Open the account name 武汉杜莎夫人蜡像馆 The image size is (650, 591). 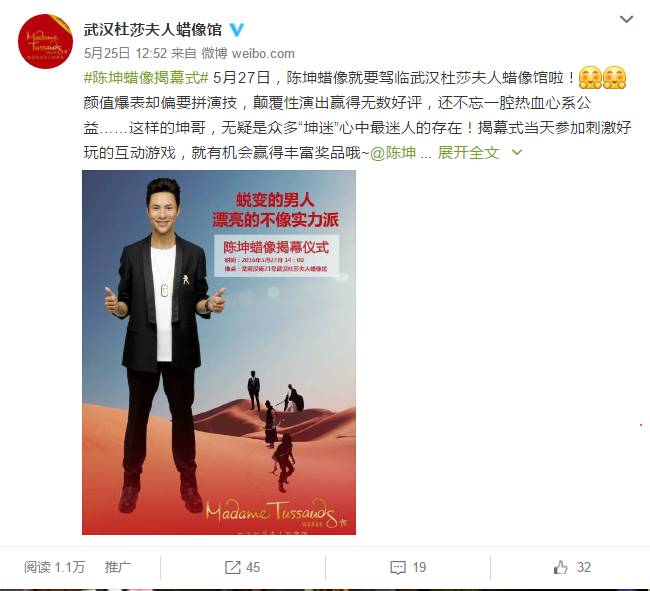(153, 30)
